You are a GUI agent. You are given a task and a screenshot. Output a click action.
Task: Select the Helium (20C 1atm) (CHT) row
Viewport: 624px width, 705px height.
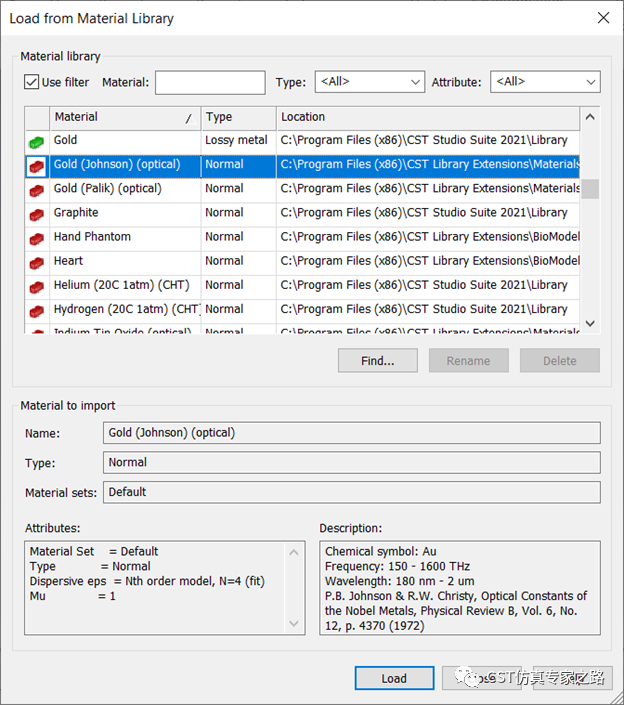pyautogui.click(x=302, y=288)
